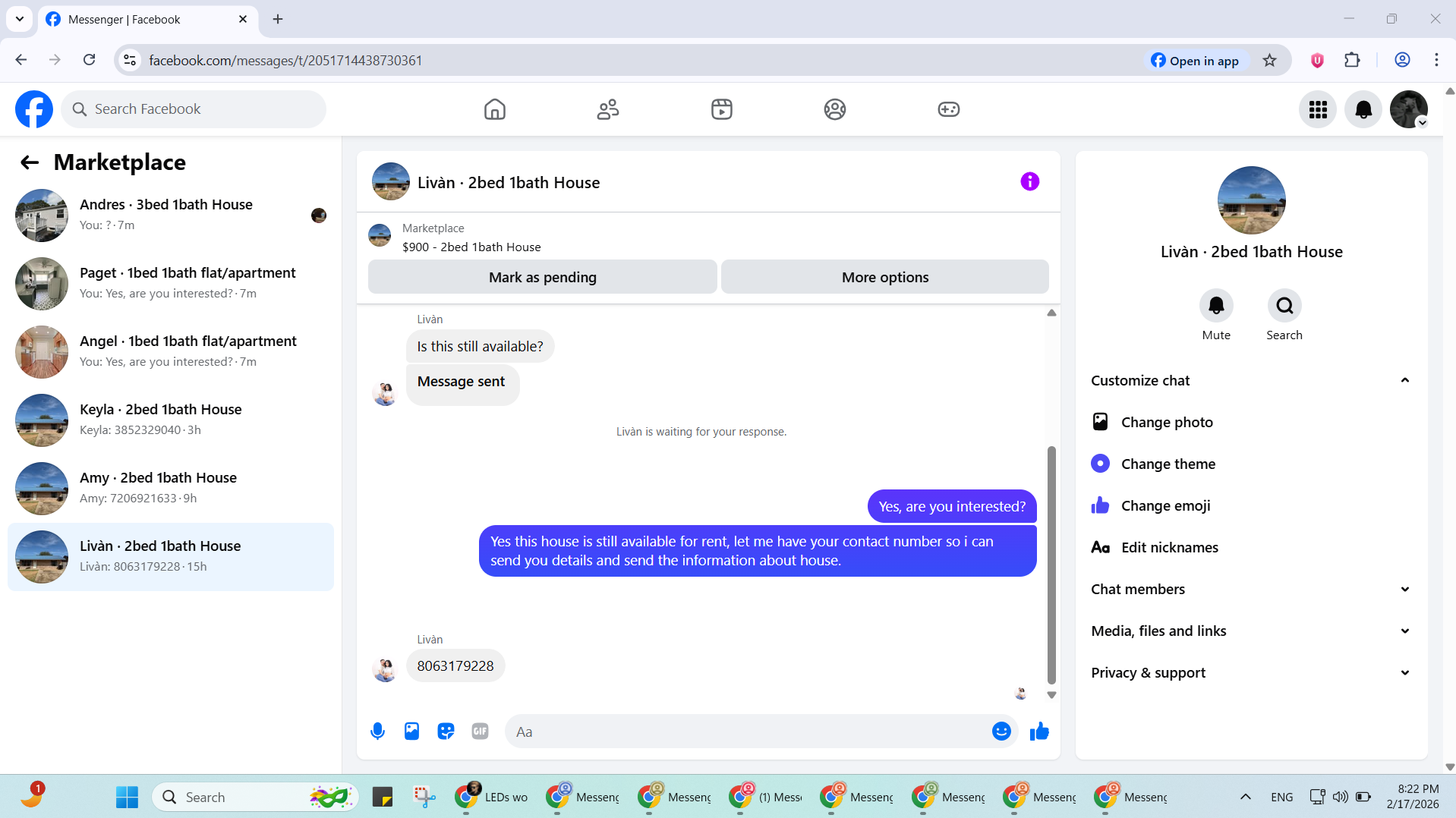The height and width of the screenshot is (818, 1456).
Task: Open Angel 1bed 1bath flat/apartment chat
Action: pos(171,351)
